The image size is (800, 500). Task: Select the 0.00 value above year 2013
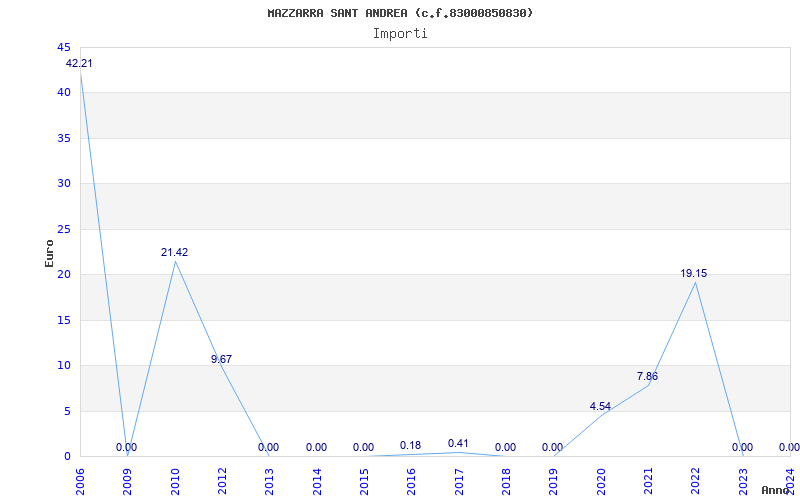(x=268, y=447)
